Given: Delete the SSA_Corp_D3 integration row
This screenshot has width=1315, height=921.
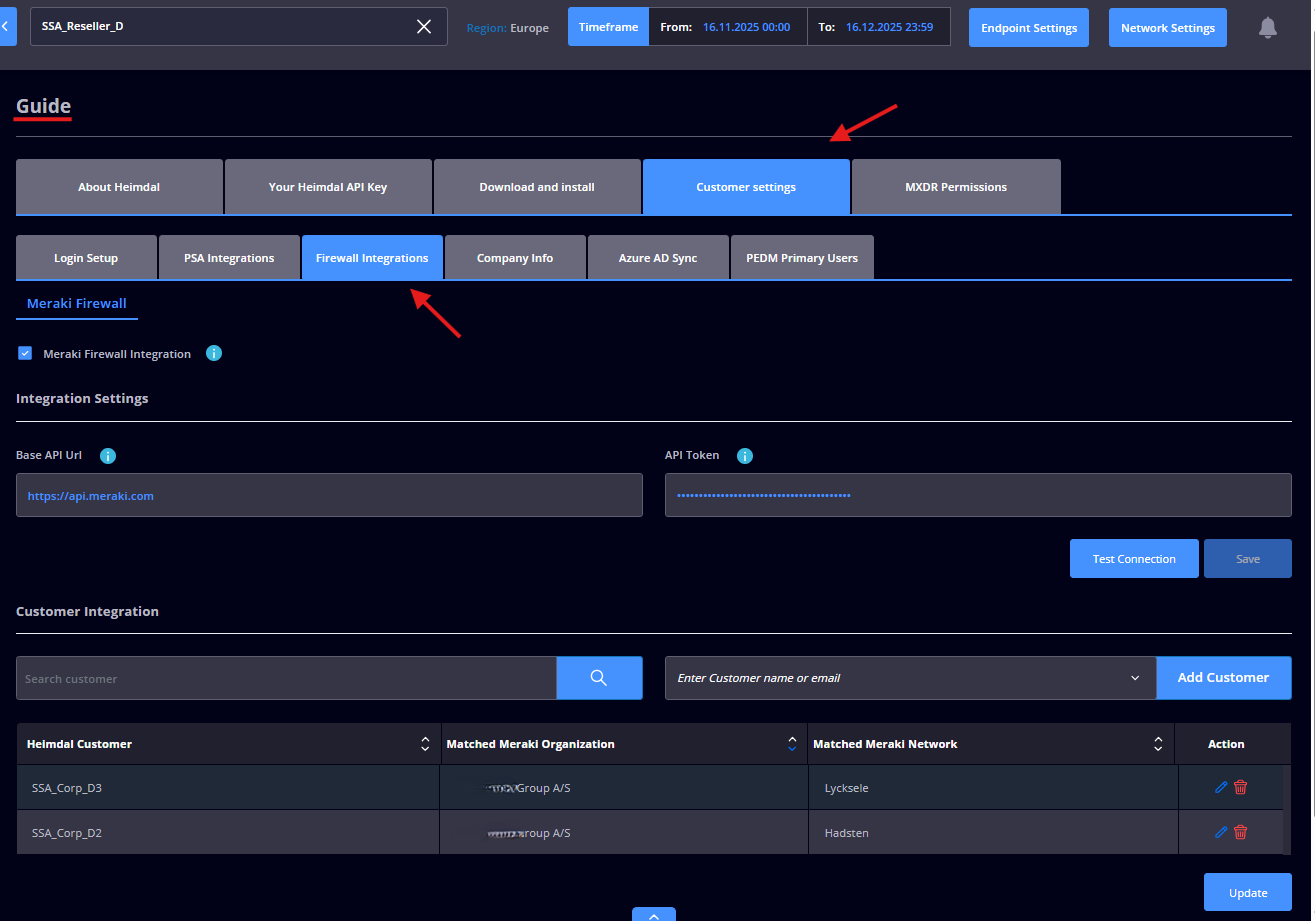Looking at the screenshot, I should 1241,788.
